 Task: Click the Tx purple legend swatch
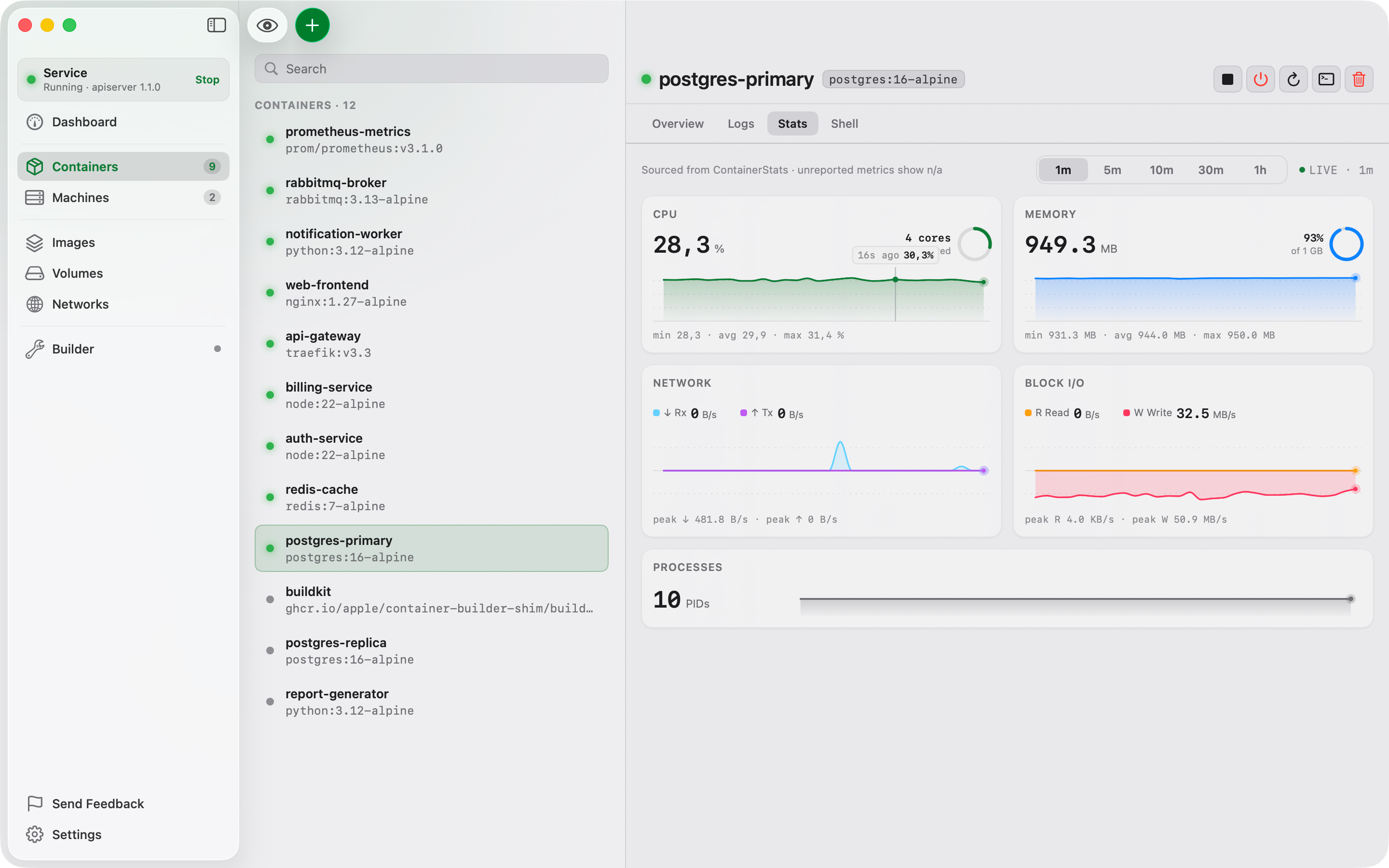tap(743, 413)
